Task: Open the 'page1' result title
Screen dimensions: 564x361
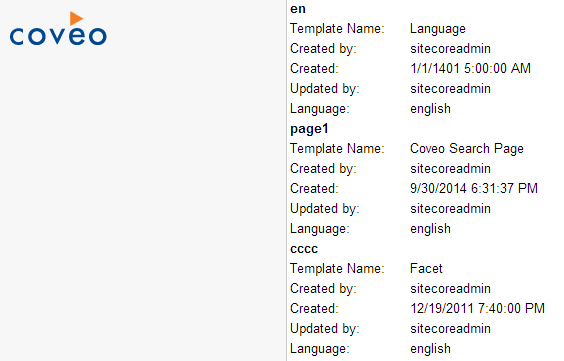Action: tap(309, 129)
